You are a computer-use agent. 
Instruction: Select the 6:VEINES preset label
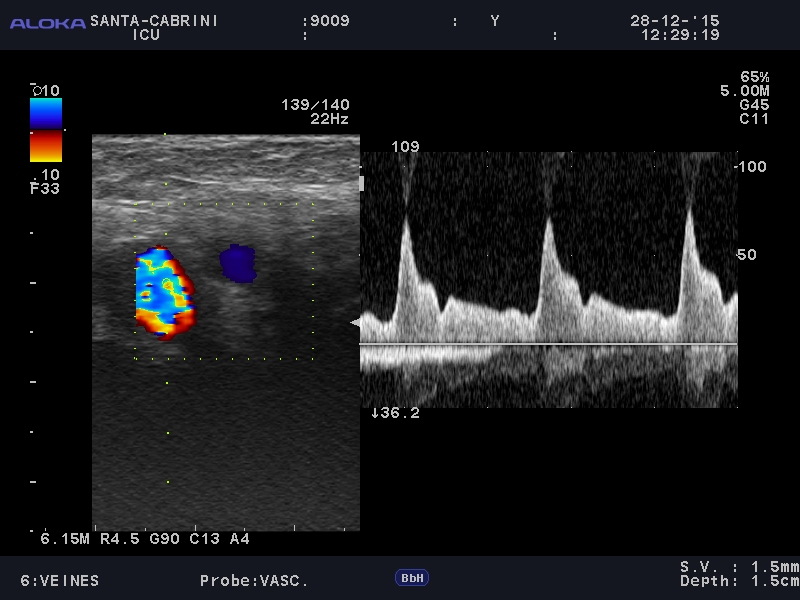tap(60, 581)
